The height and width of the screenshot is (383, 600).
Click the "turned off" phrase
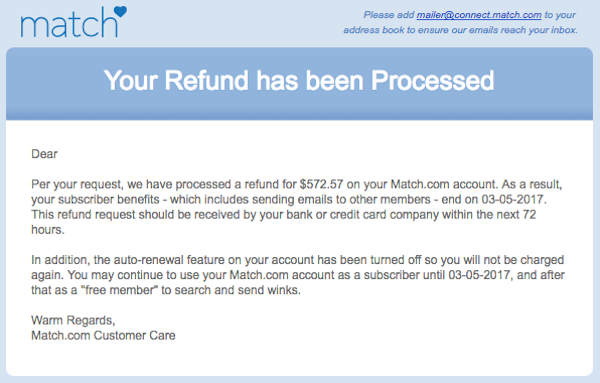396,260
